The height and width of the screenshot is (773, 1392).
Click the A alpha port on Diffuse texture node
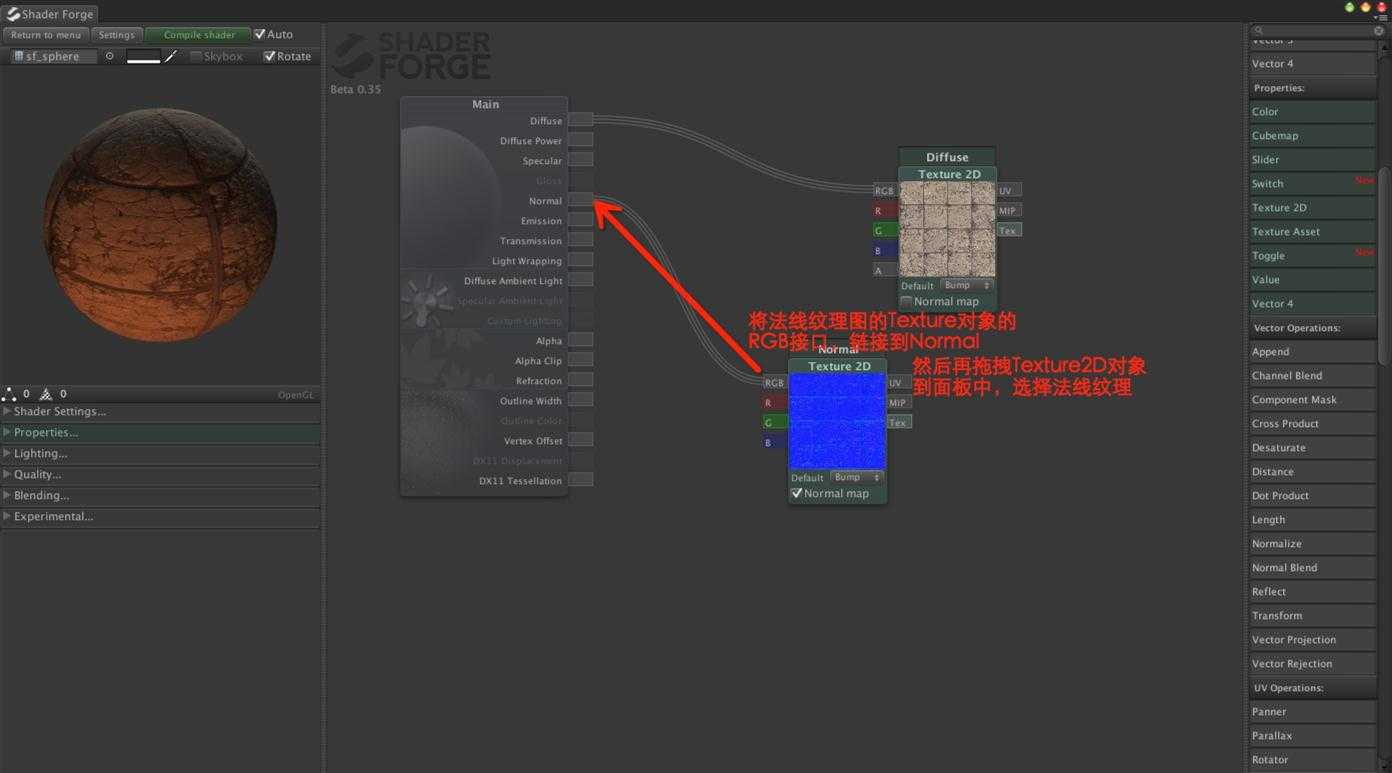885,271
